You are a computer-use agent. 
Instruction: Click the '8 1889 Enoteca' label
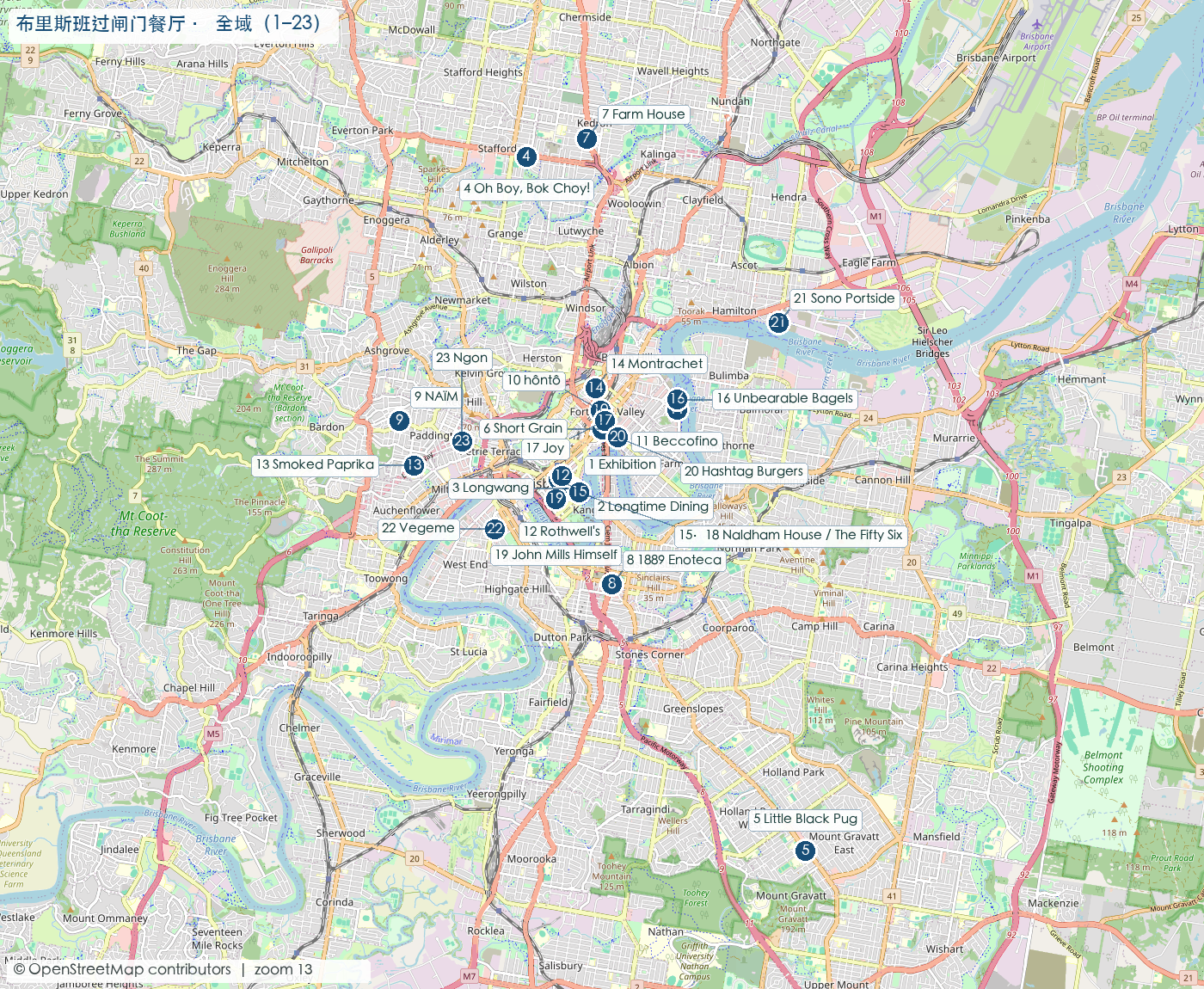click(x=674, y=560)
